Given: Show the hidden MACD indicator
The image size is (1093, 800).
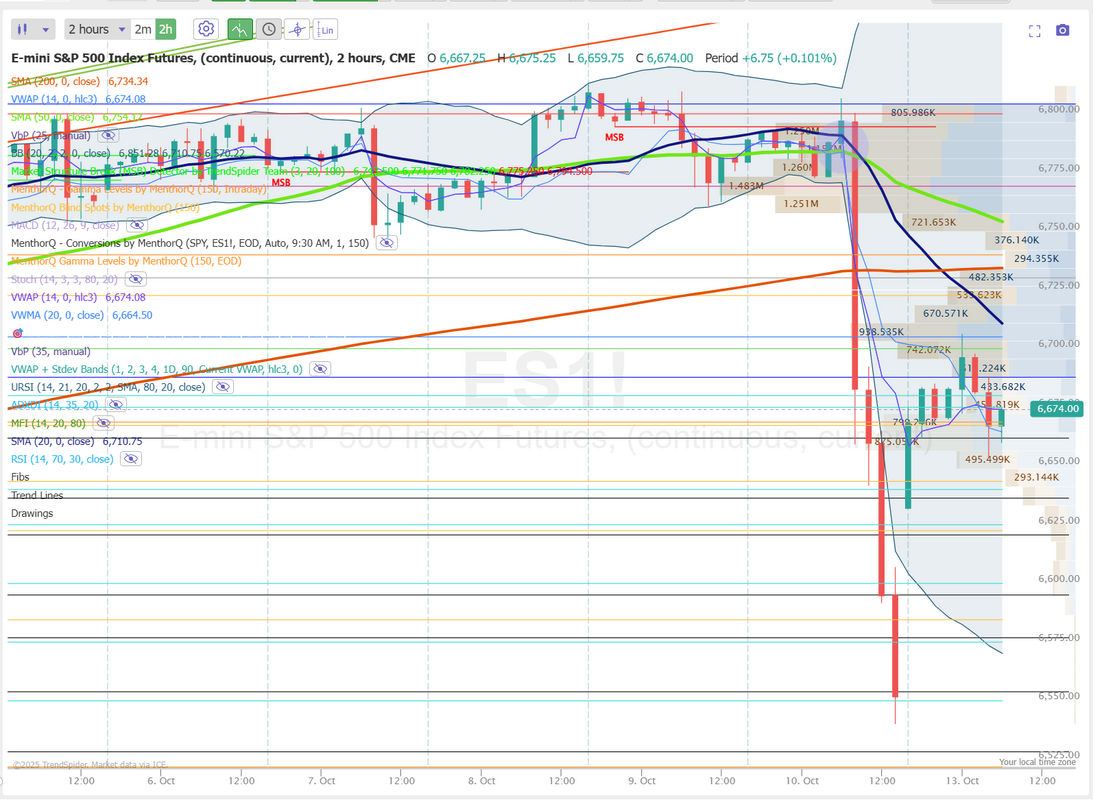Looking at the screenshot, I should (135, 225).
